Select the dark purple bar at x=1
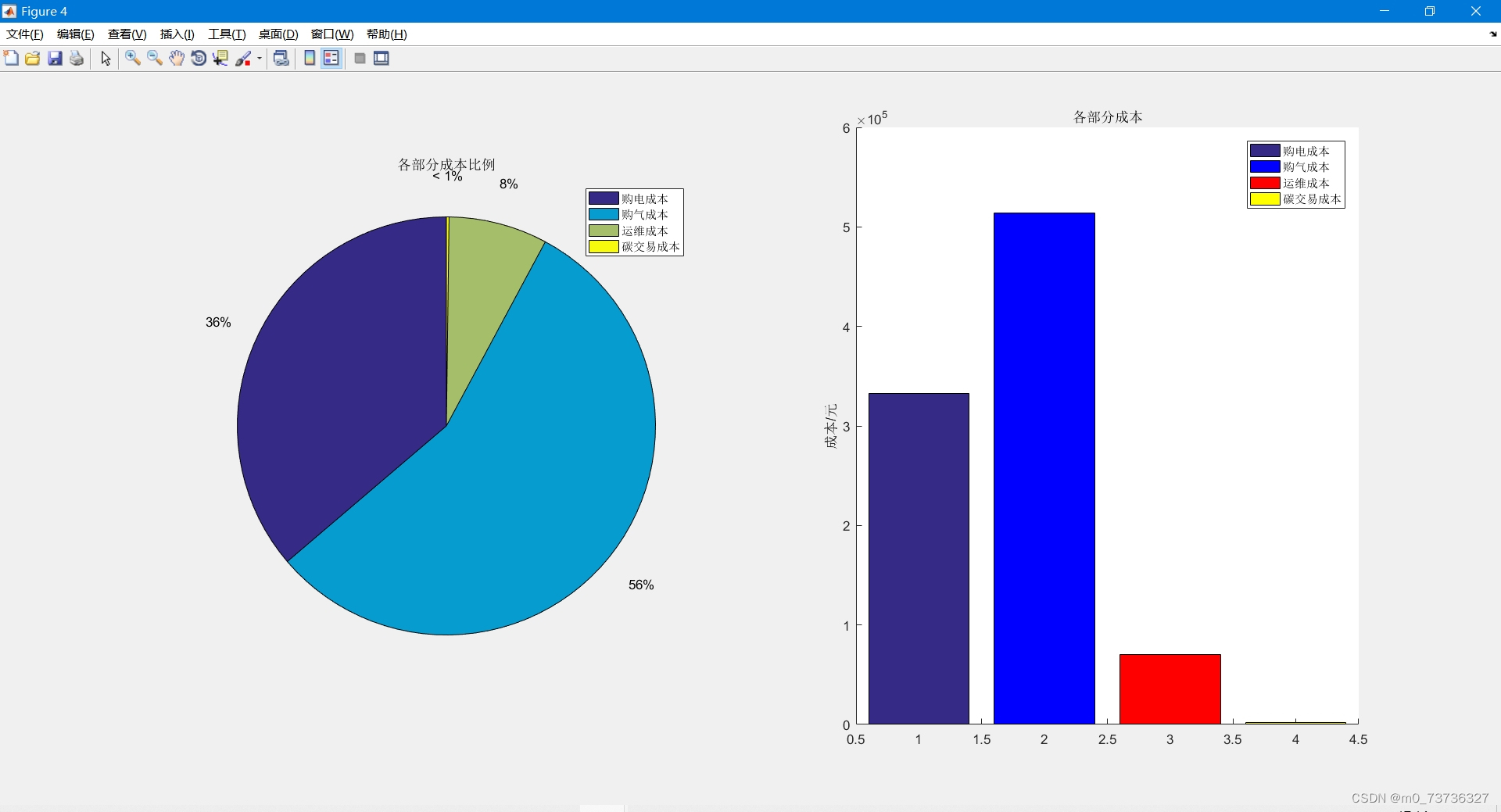 919,559
